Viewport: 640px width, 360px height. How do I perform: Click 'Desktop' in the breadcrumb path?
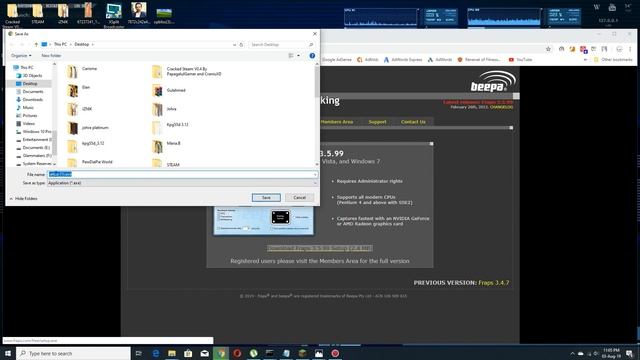[x=82, y=44]
